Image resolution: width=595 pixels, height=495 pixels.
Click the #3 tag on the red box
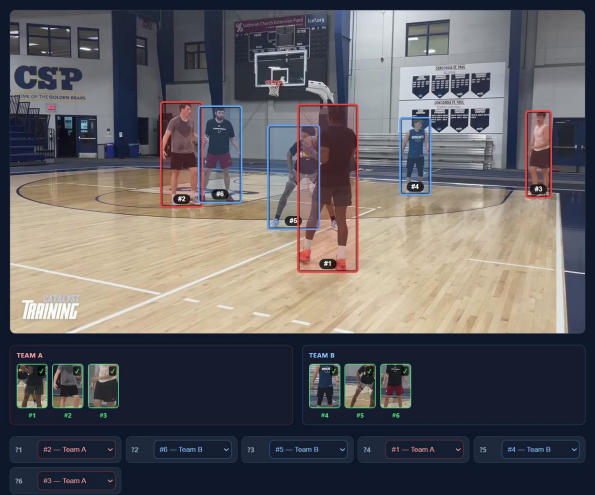tap(538, 189)
